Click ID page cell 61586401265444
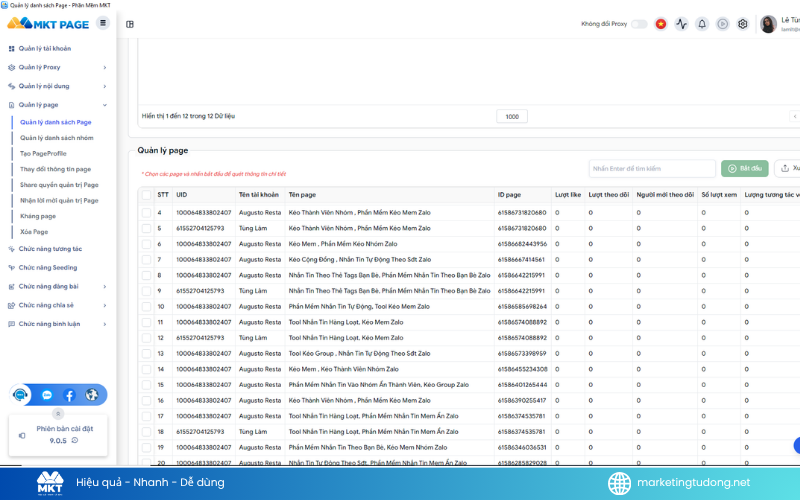The image size is (800, 500). [522, 385]
